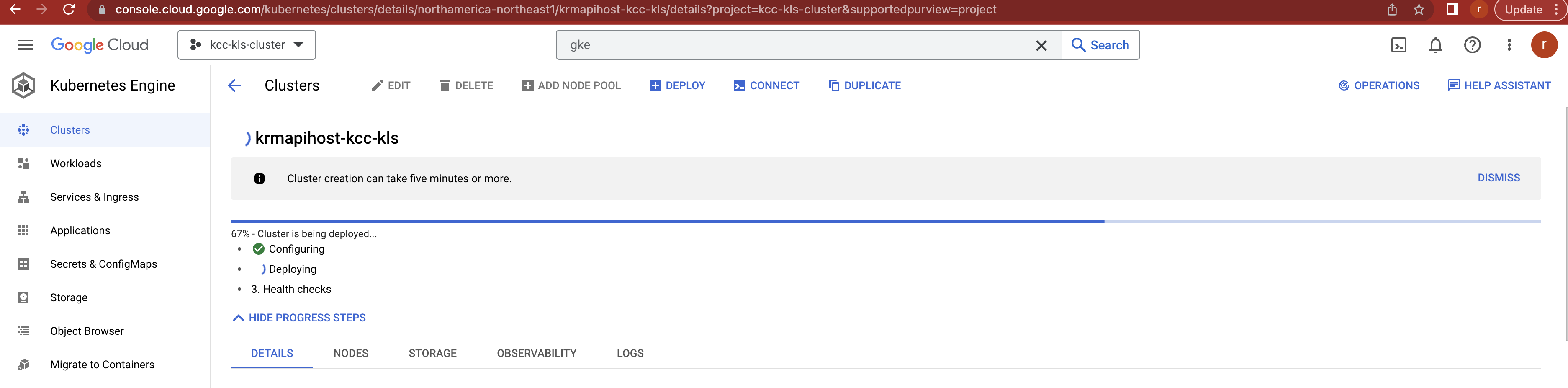Select Services & Ingress in the sidebar
Image resolution: width=1568 pixels, height=388 pixels.
click(94, 197)
